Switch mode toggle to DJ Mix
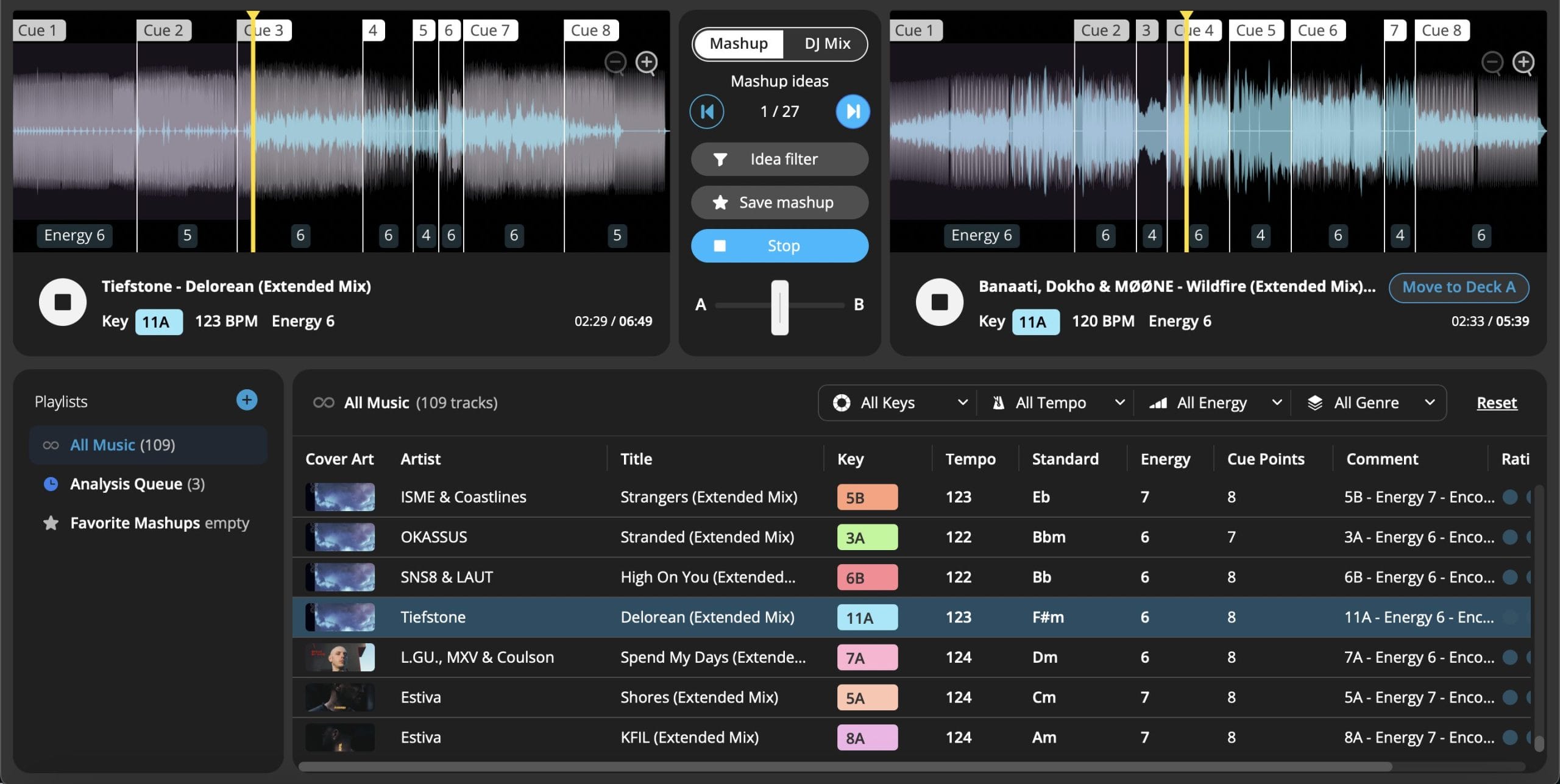Image resolution: width=1560 pixels, height=784 pixels. (x=826, y=44)
